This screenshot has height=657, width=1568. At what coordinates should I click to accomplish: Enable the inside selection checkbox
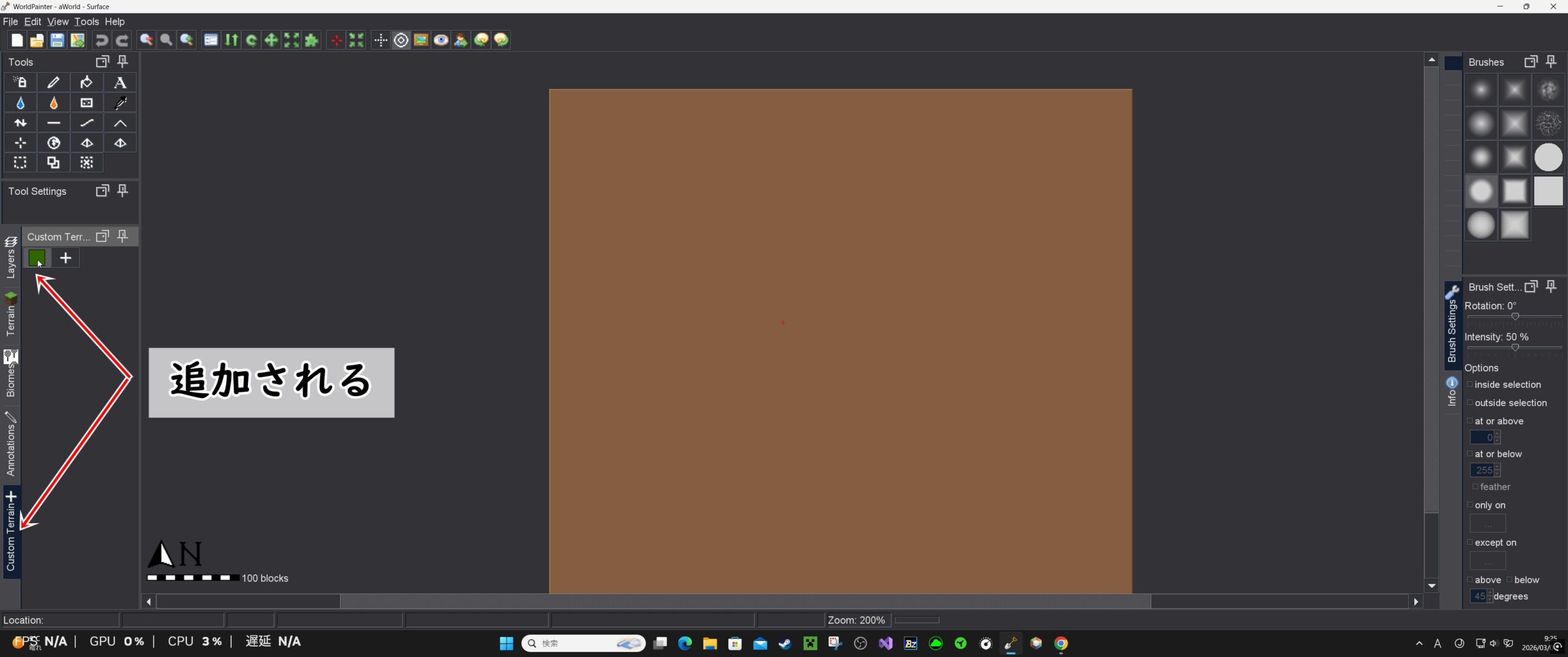[x=1470, y=384]
